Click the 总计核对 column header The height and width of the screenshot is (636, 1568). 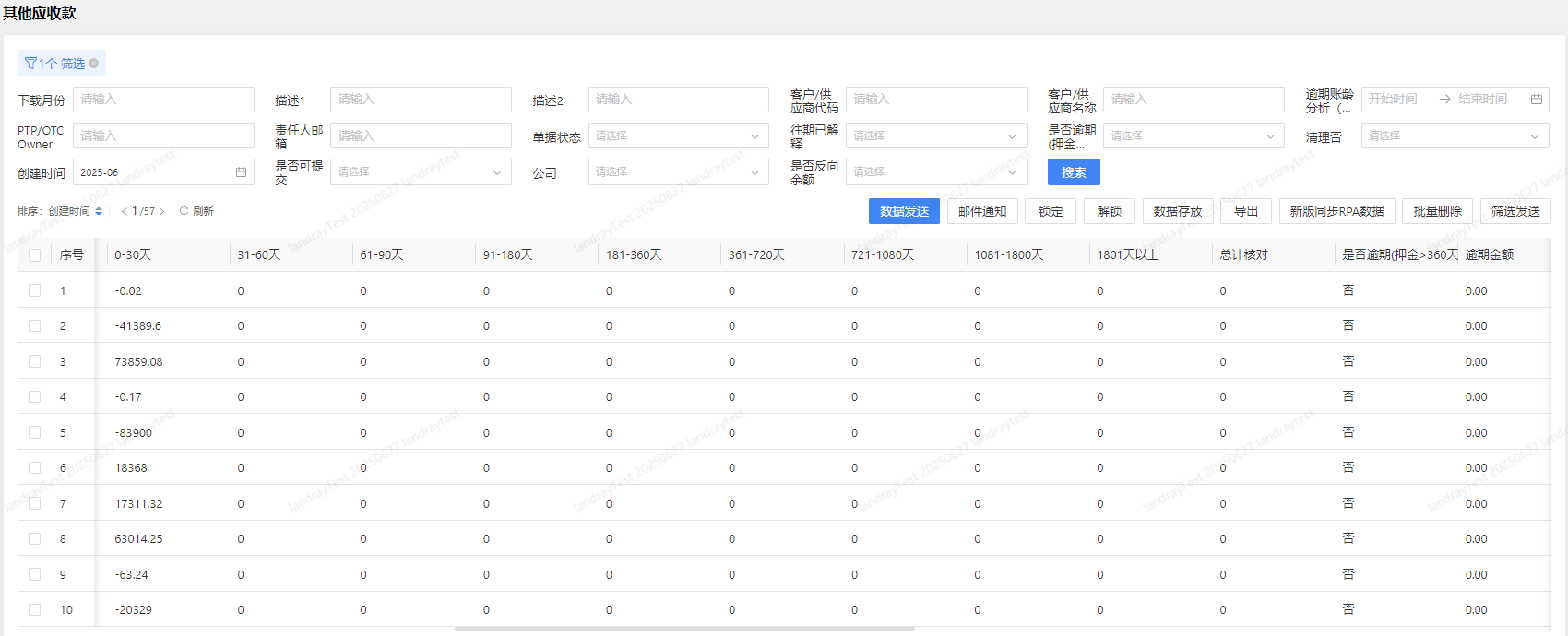point(1243,255)
